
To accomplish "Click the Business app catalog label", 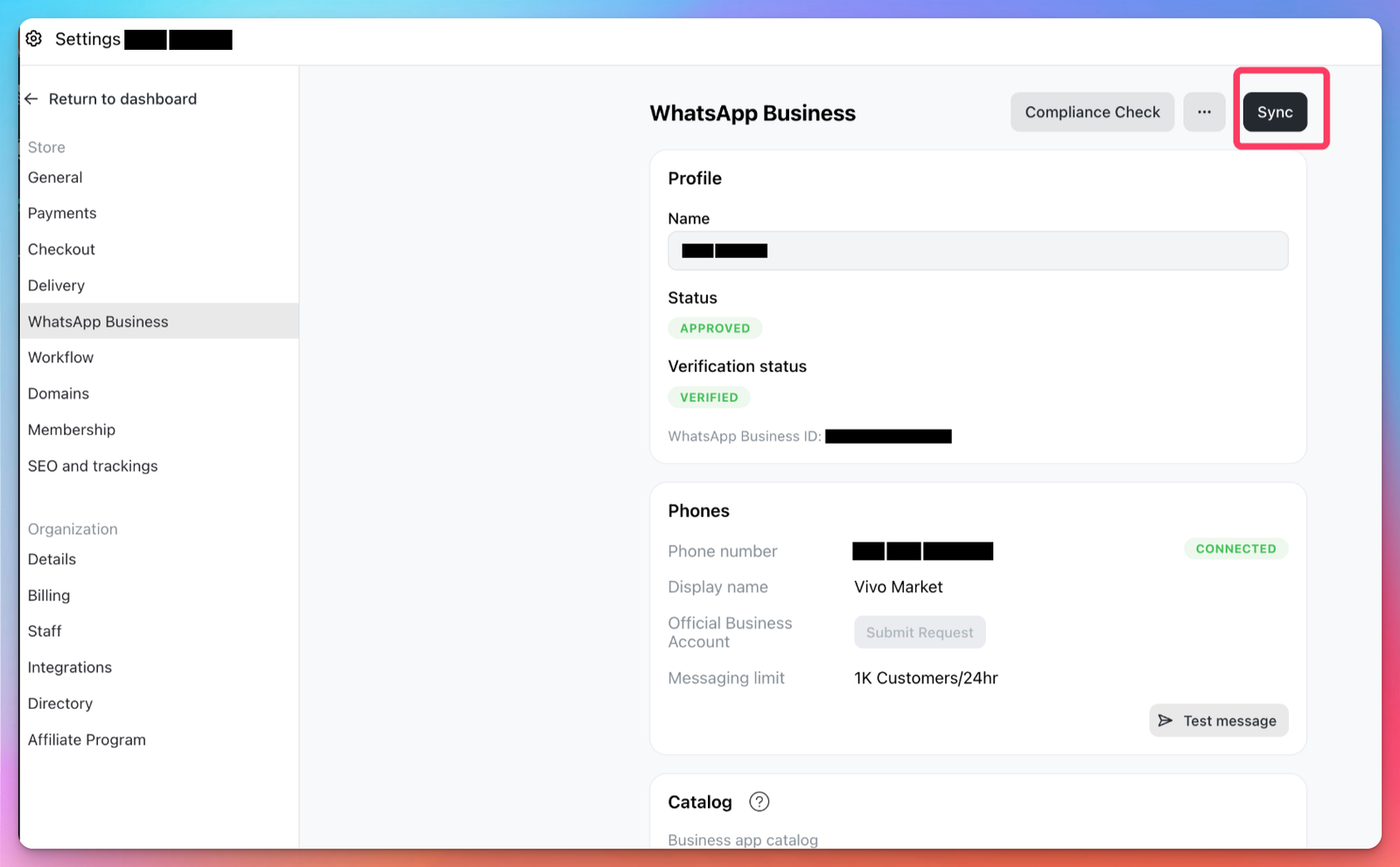I will coord(743,840).
